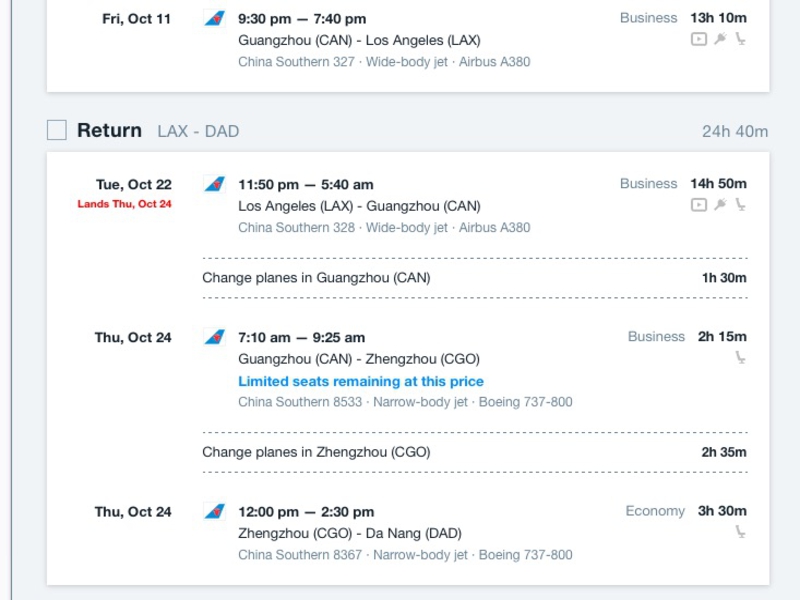Click seat icon for the 13h 10m flight
Screen dimensions: 800x600
[x=740, y=39]
